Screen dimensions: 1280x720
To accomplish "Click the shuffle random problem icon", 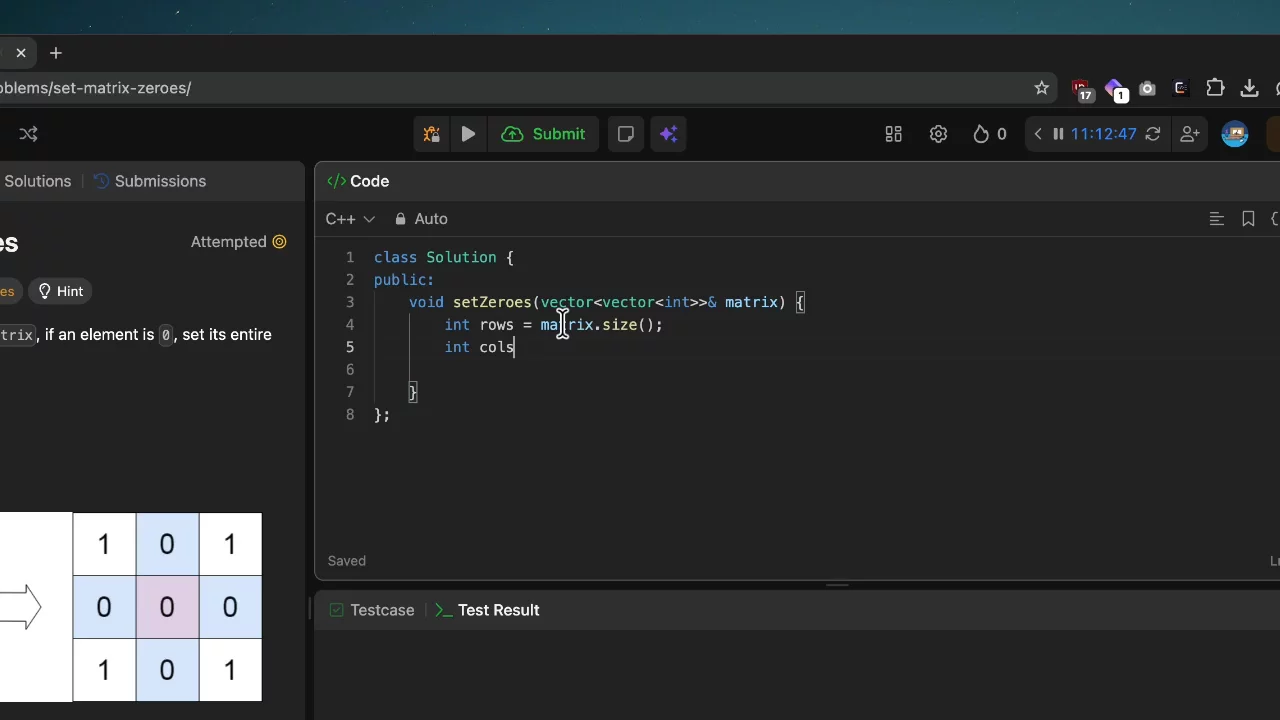I will 28,134.
